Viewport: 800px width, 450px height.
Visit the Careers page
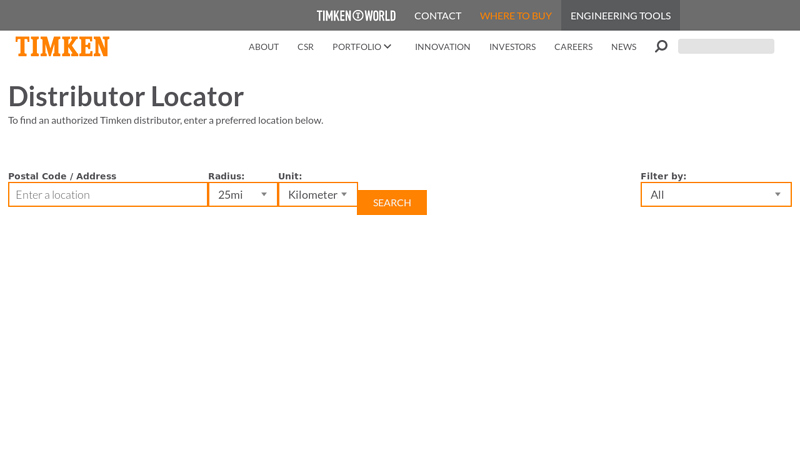tap(573, 47)
